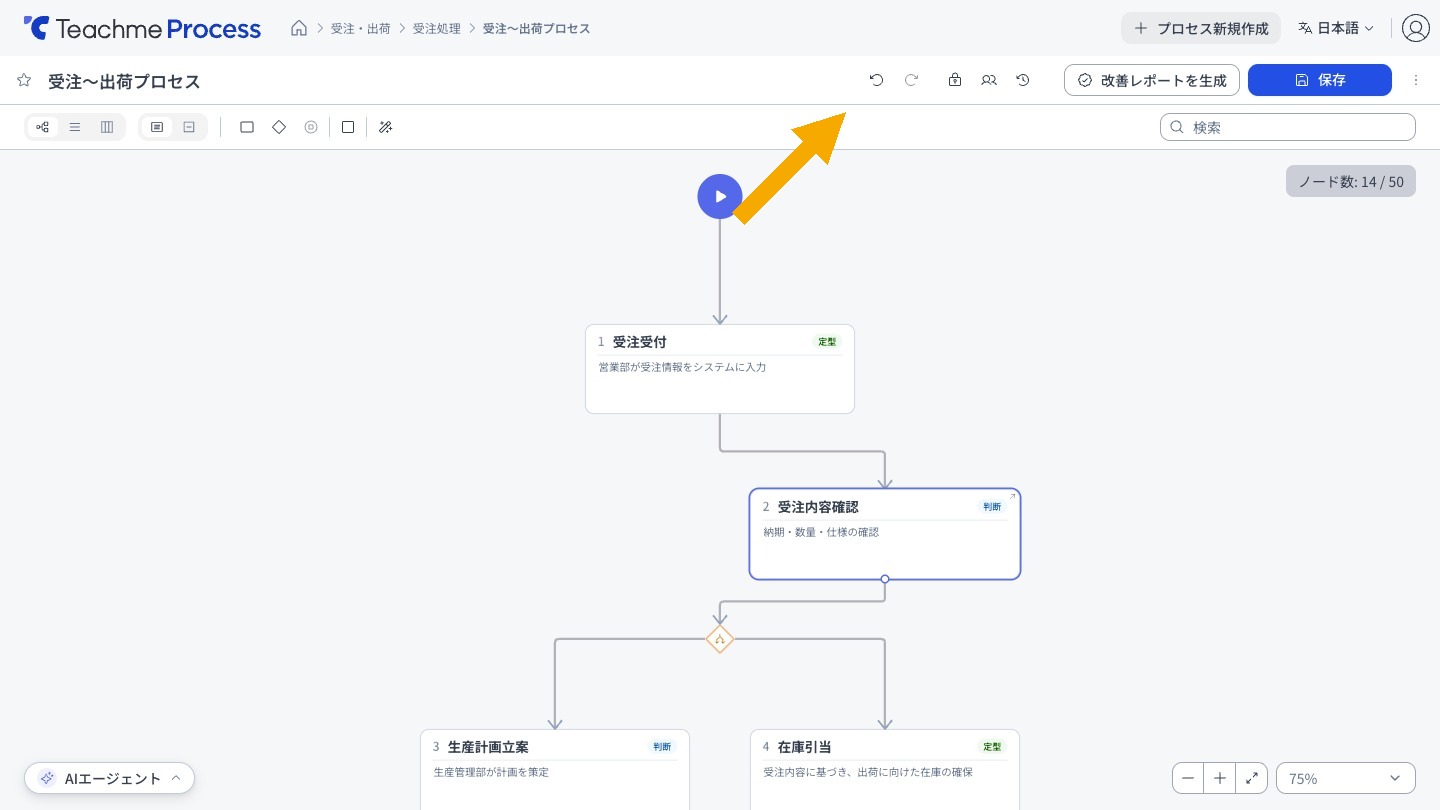Click the ノード数: 14 / 50 counter

1351,181
